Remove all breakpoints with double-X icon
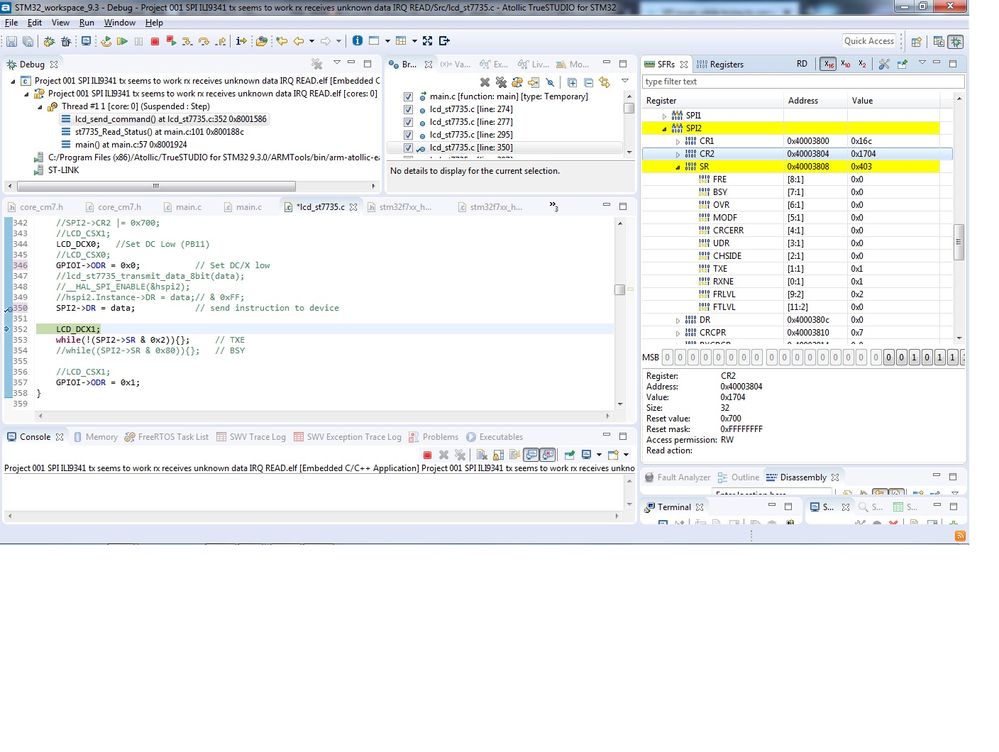The image size is (999, 752). [501, 82]
